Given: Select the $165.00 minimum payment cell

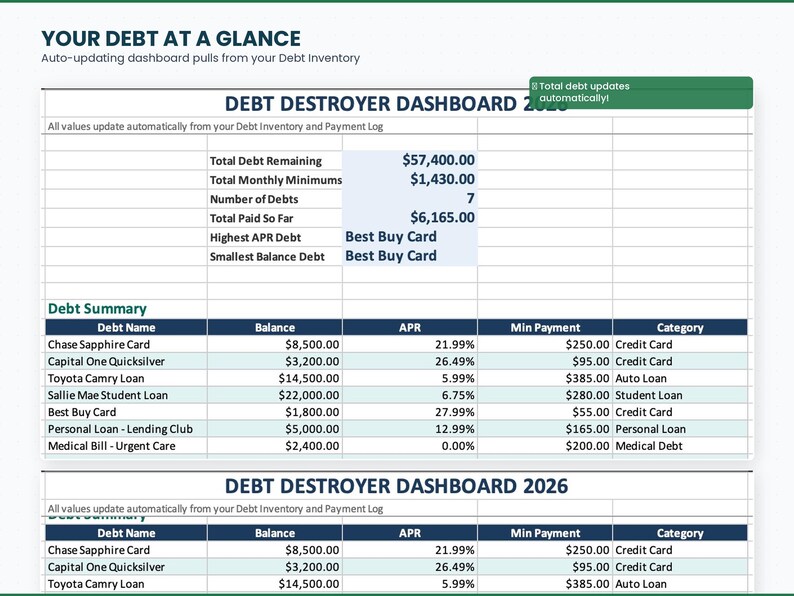Looking at the screenshot, I should 545,429.
